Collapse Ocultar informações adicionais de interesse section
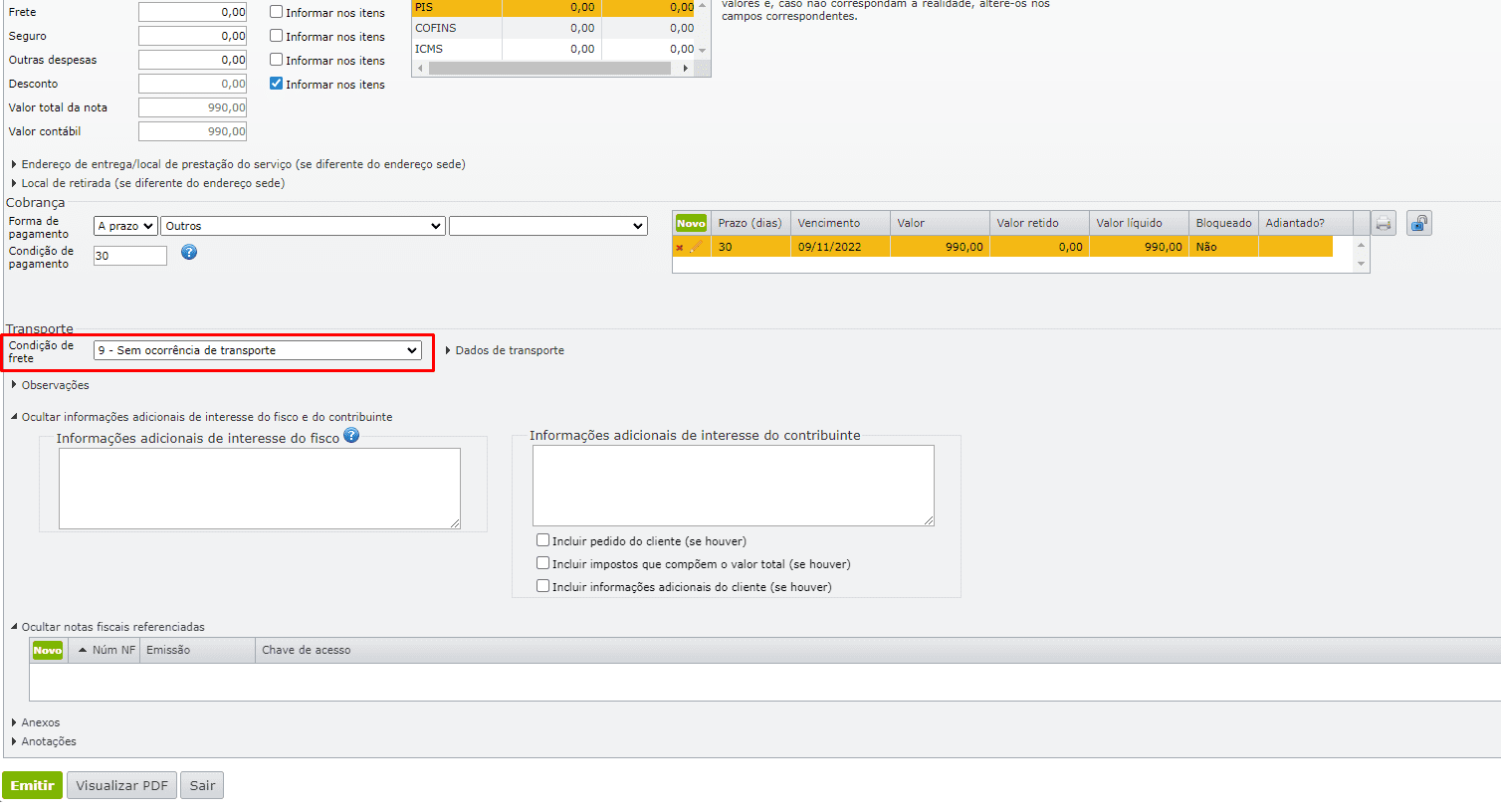Screen dimensions: 1501x812 [x=201, y=417]
